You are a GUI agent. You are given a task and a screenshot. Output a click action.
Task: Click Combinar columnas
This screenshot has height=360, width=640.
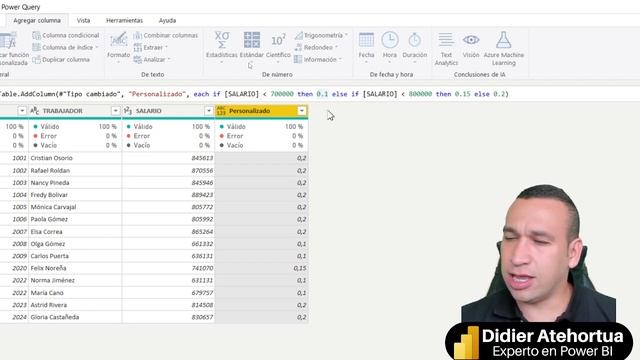(x=166, y=36)
